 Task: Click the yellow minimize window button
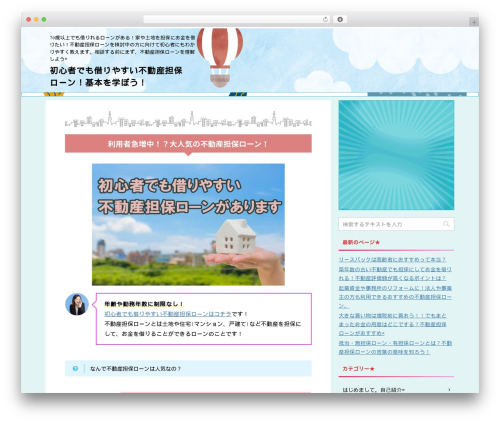pos(36,19)
